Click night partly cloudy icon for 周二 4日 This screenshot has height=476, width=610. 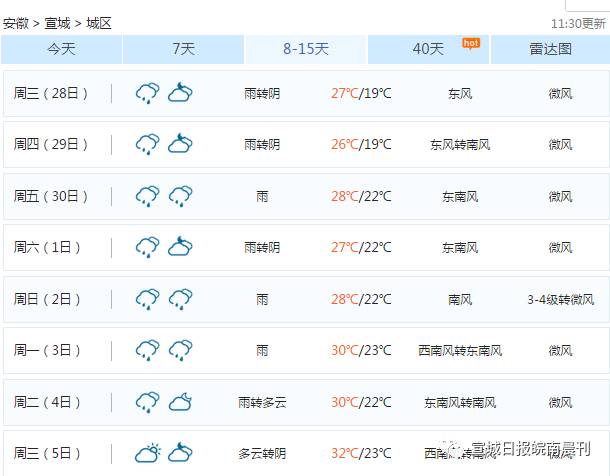point(180,401)
